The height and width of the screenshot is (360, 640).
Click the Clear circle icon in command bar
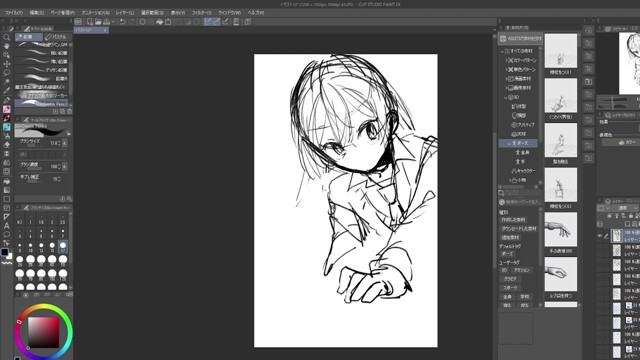142,22
